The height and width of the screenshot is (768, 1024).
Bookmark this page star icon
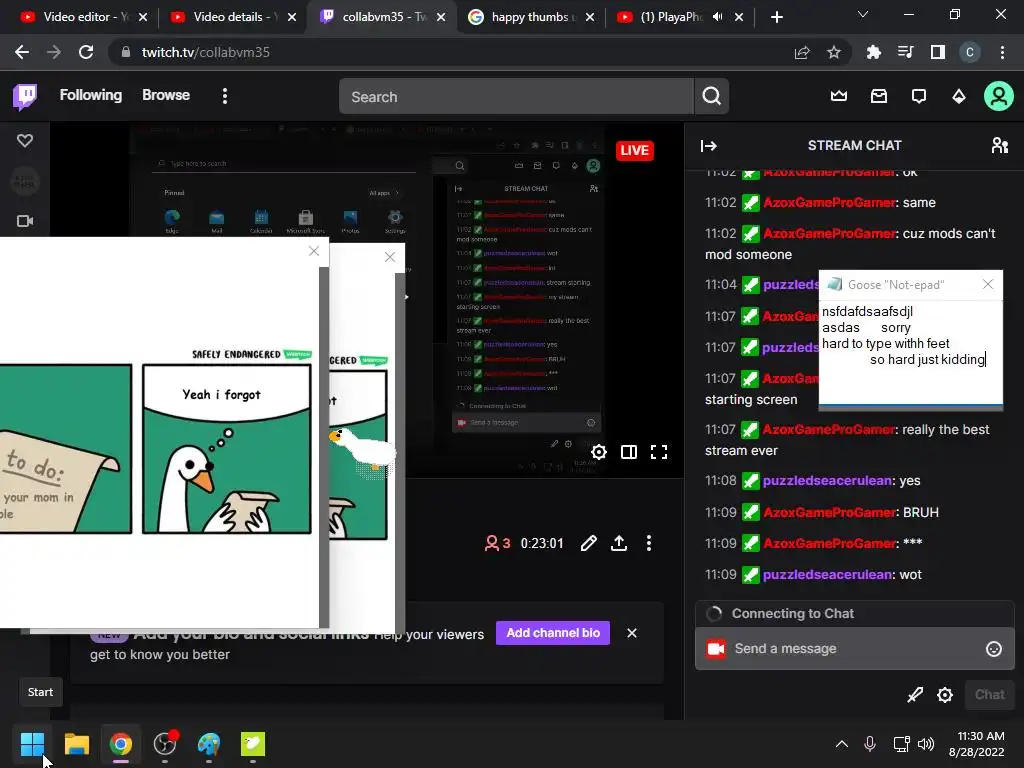pyautogui.click(x=833, y=52)
